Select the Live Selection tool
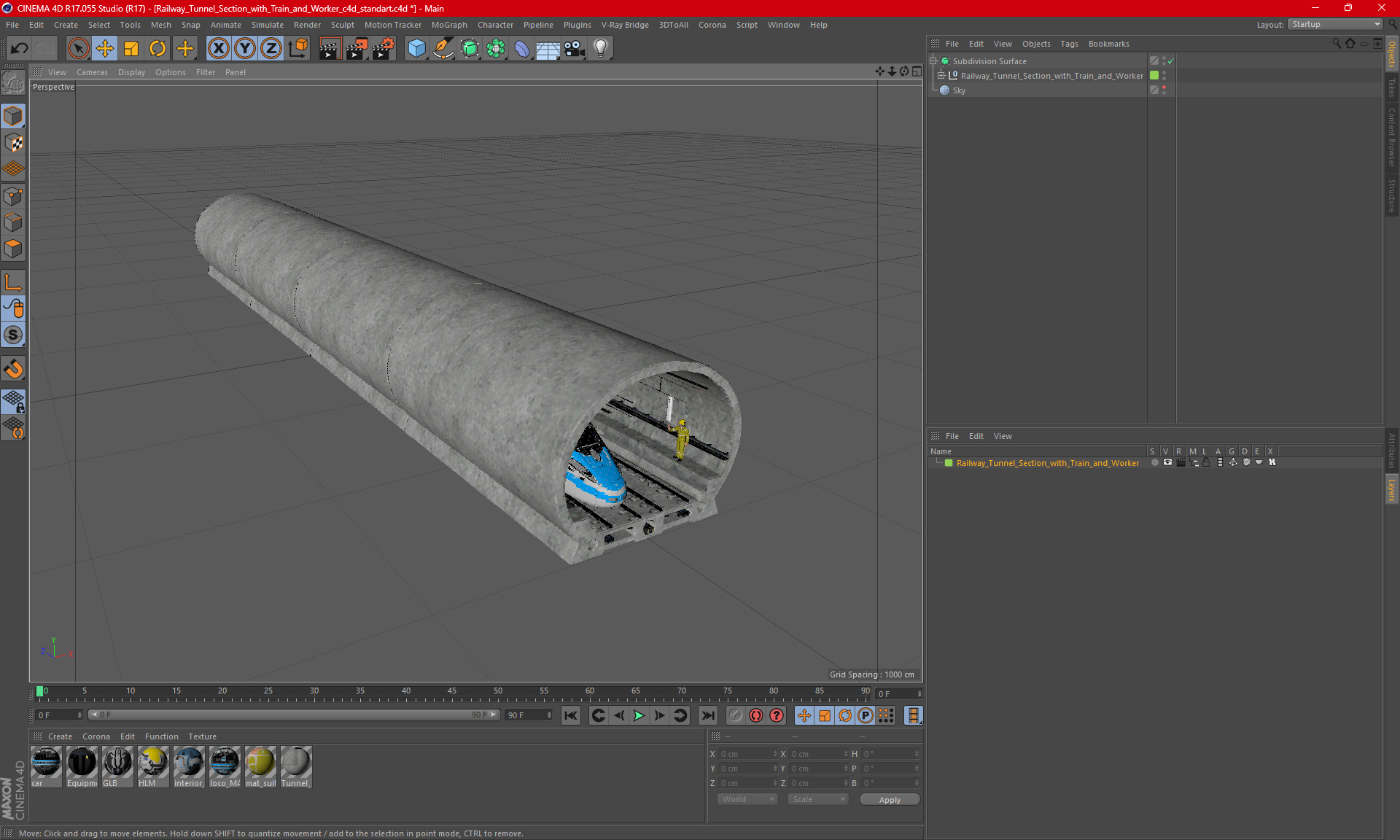The width and height of the screenshot is (1400, 840). tap(78, 49)
